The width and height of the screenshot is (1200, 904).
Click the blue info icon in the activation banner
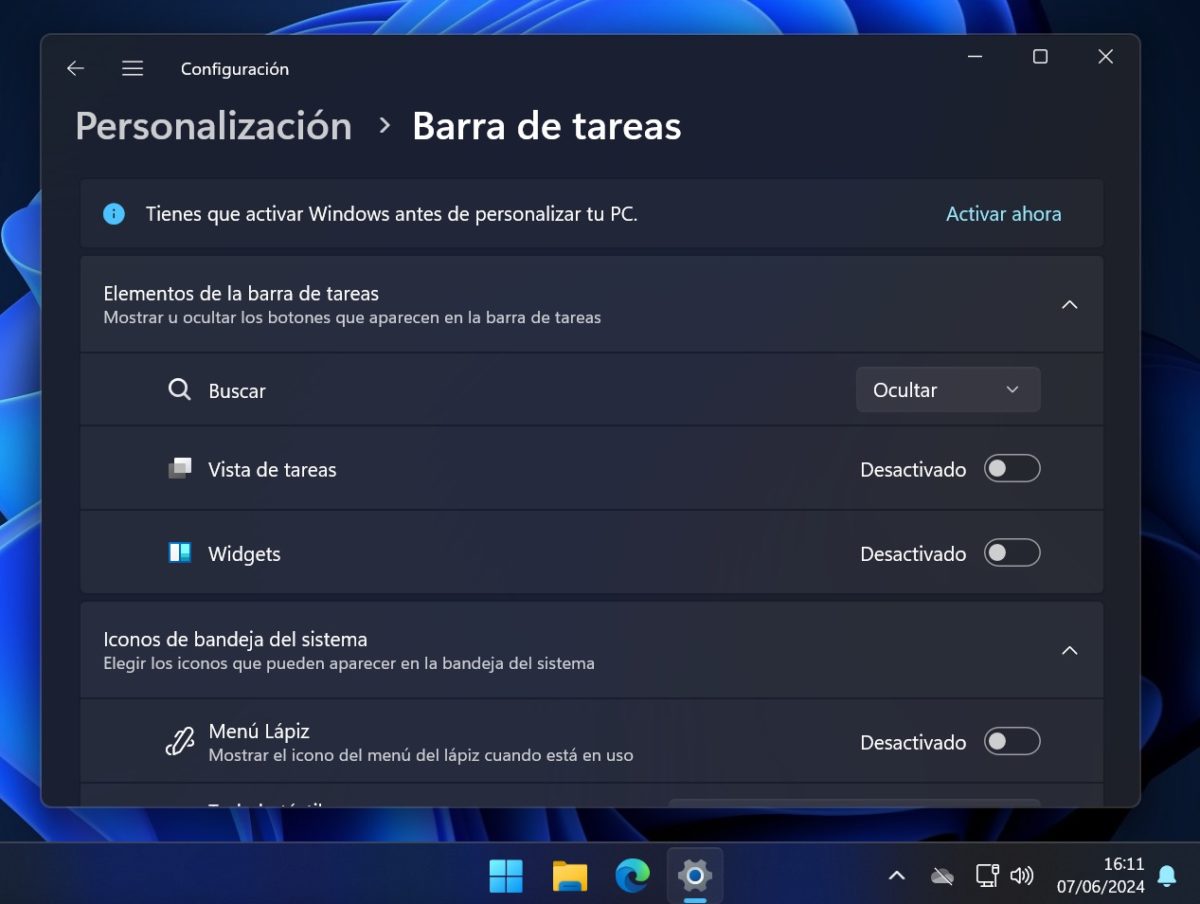click(114, 214)
